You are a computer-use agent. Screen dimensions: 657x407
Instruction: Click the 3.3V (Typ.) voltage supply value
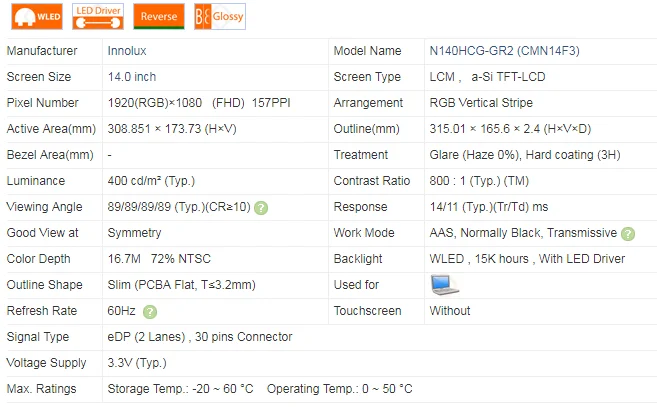(137, 363)
